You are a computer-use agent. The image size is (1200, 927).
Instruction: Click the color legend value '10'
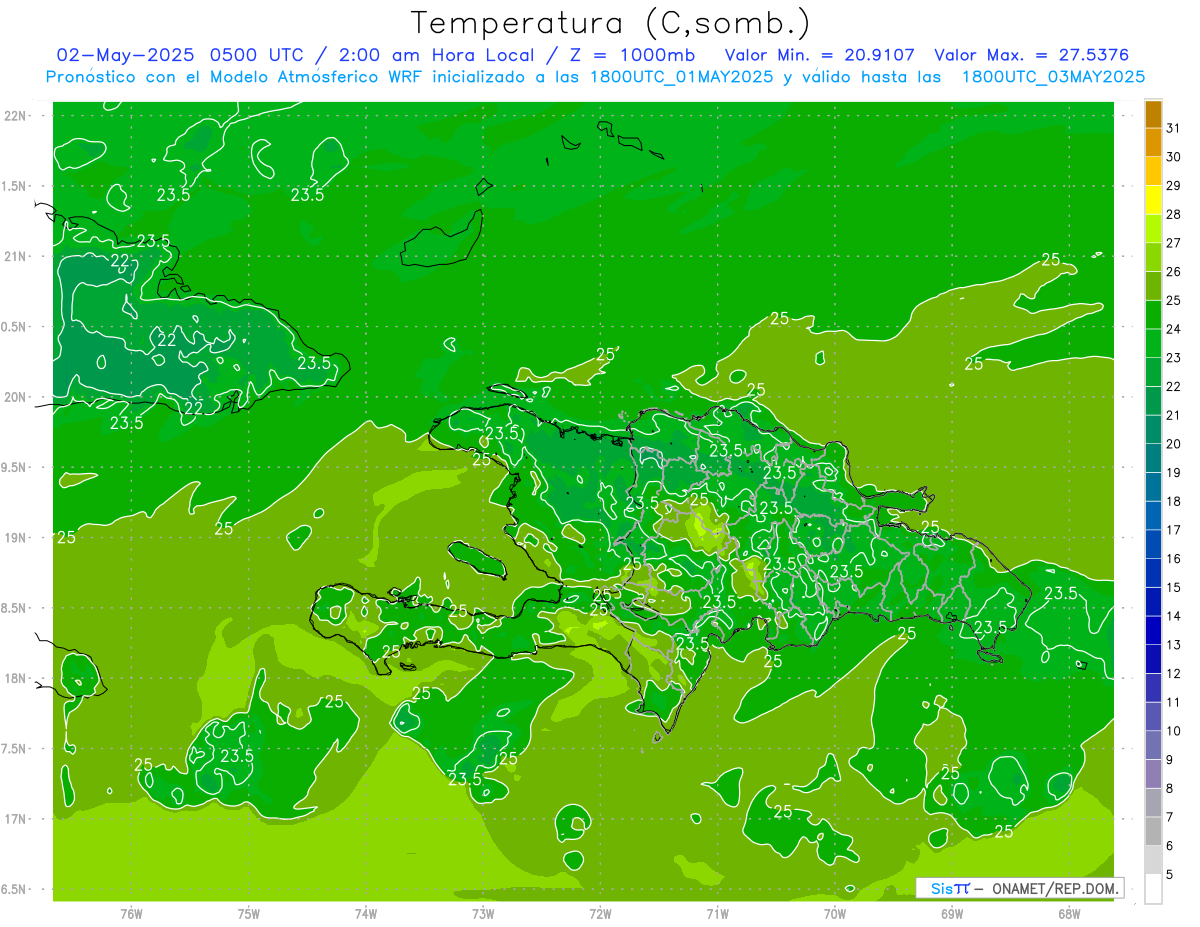(x=1174, y=731)
